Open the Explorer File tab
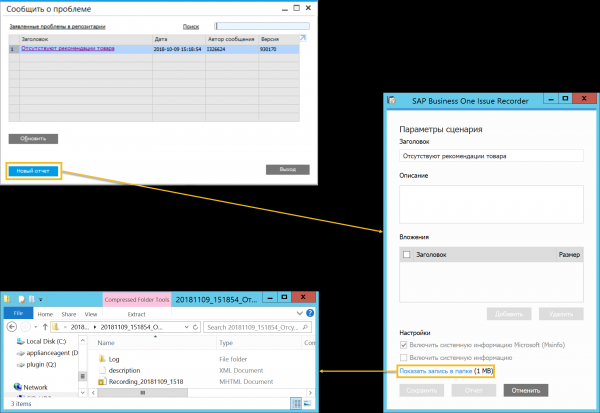Viewport: 600px width, 413px height. click(x=17, y=313)
